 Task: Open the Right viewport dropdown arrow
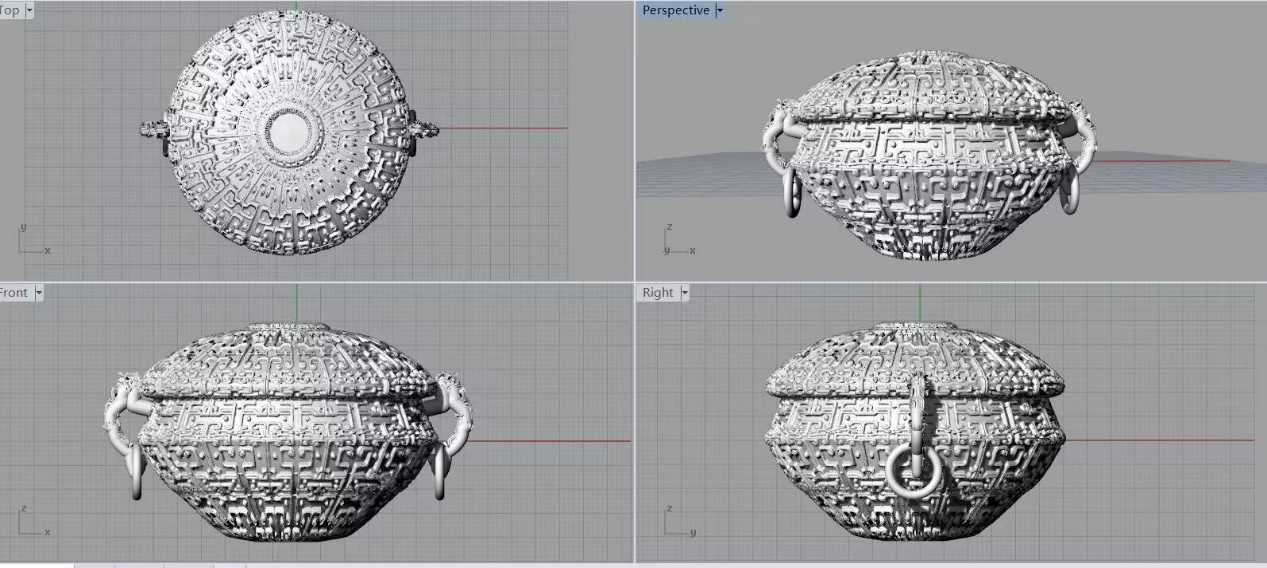[x=685, y=293]
